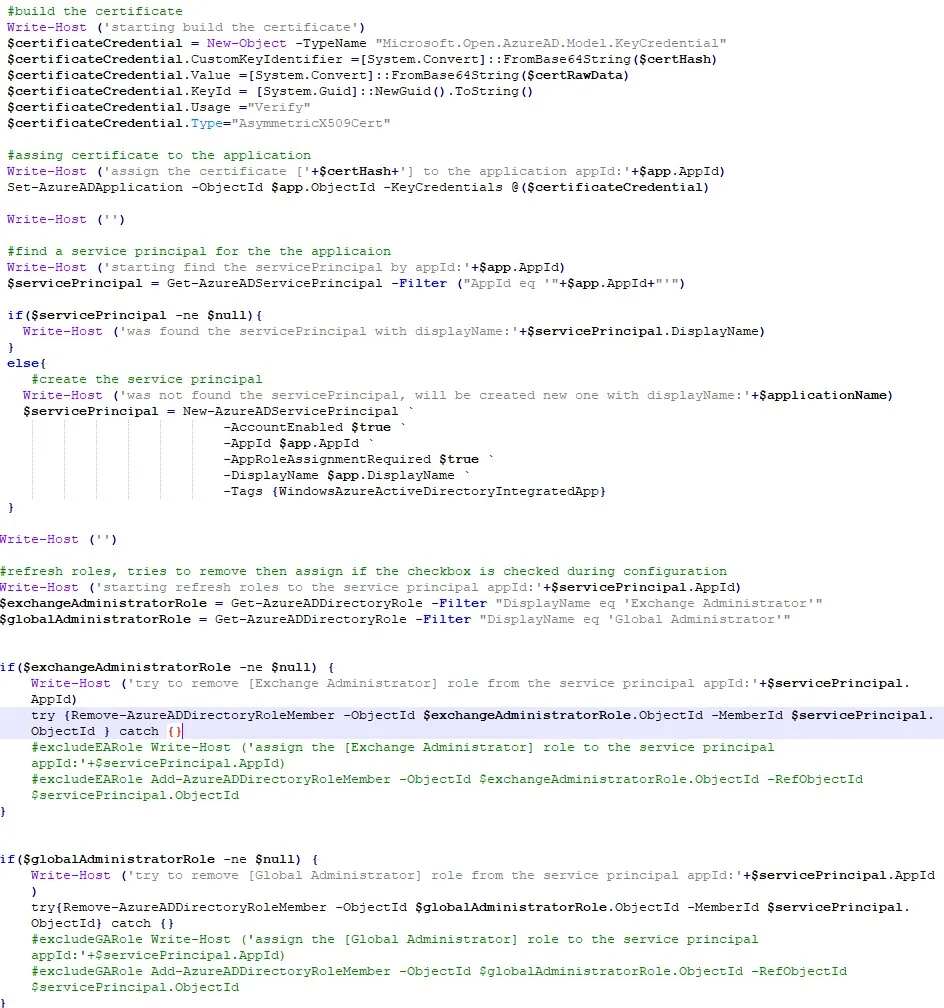Click the 'catch {}' on the highlighted line
Viewport: 944px width, 1008px height.
tap(150, 732)
